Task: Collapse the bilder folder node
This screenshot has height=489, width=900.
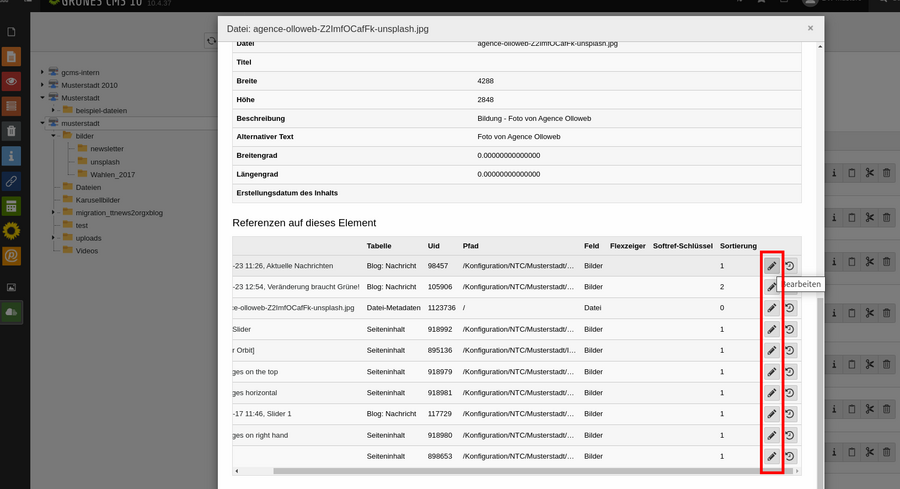Action: (x=53, y=135)
